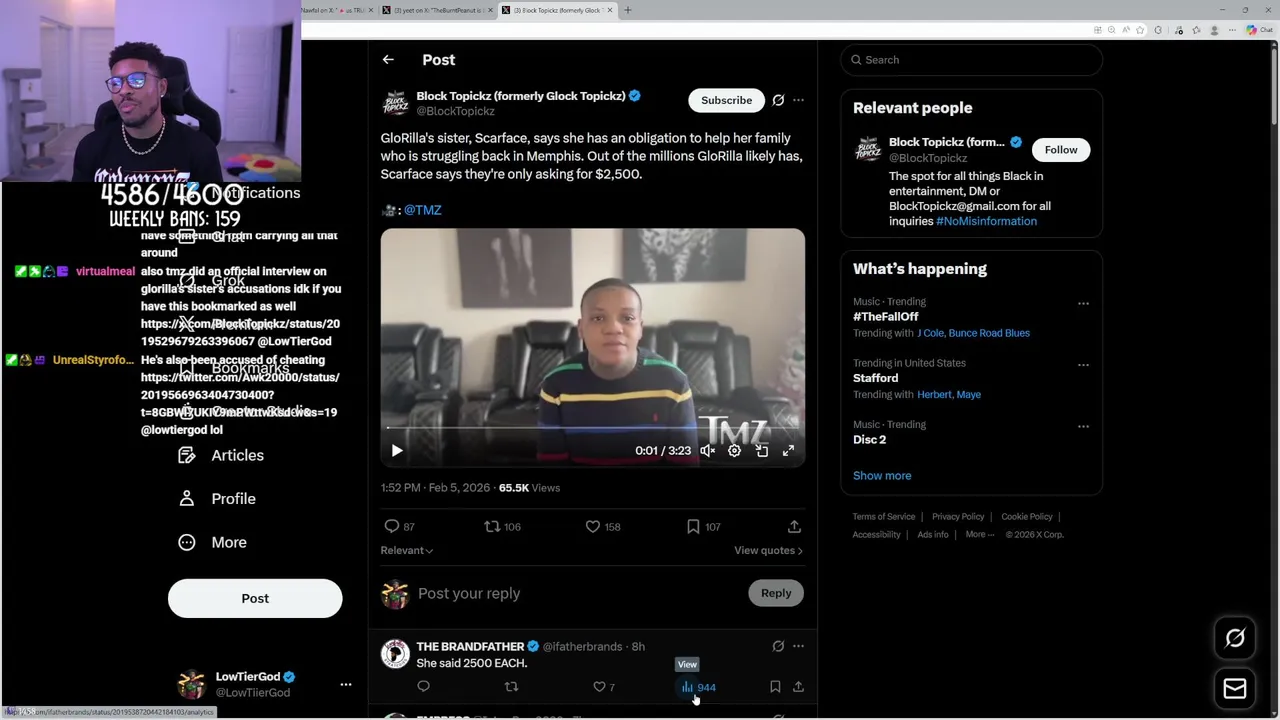Click J Cole, Bunce Road Blues link
This screenshot has height=720, width=1280.
(973, 333)
